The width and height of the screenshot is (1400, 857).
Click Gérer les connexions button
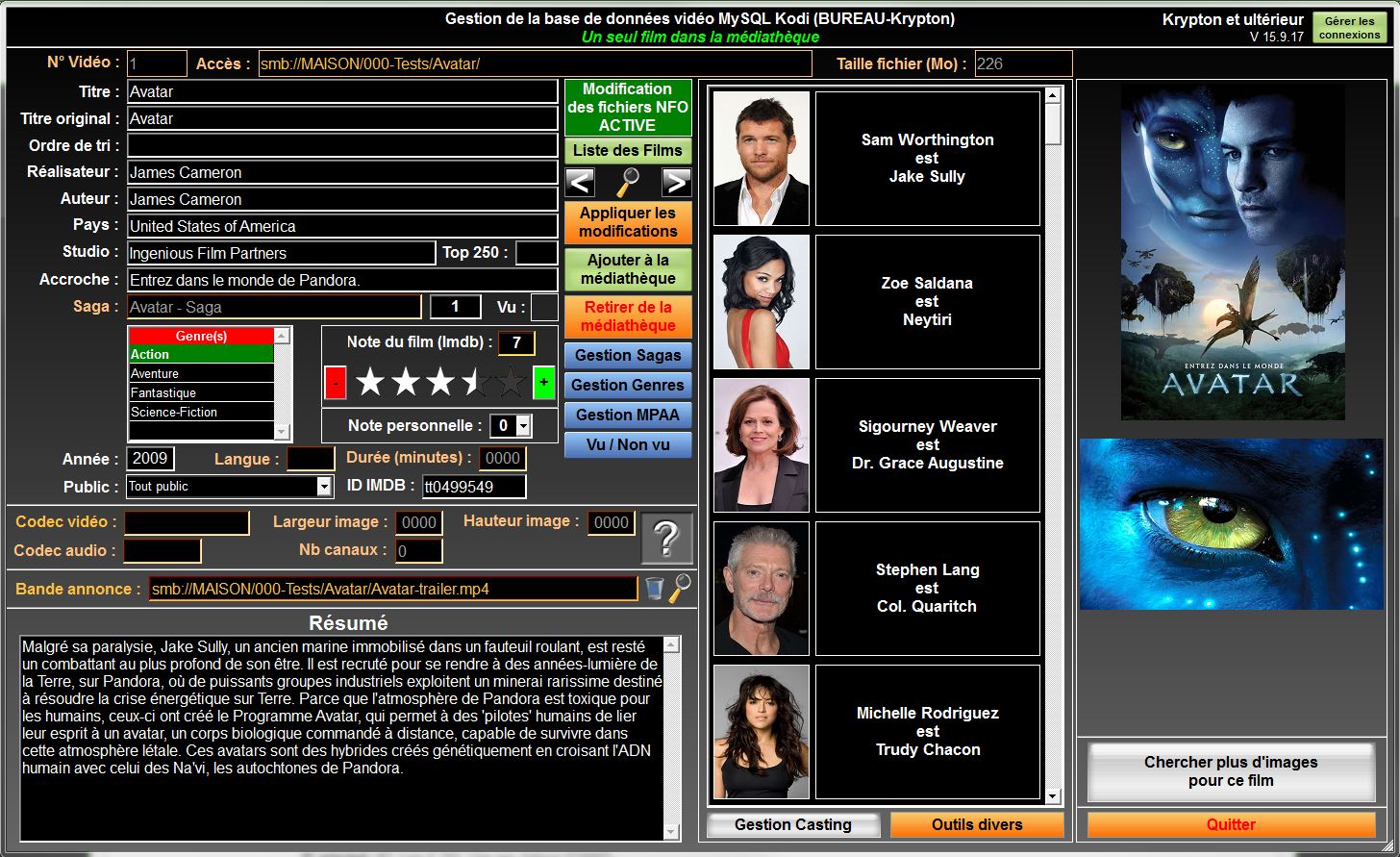(x=1349, y=28)
